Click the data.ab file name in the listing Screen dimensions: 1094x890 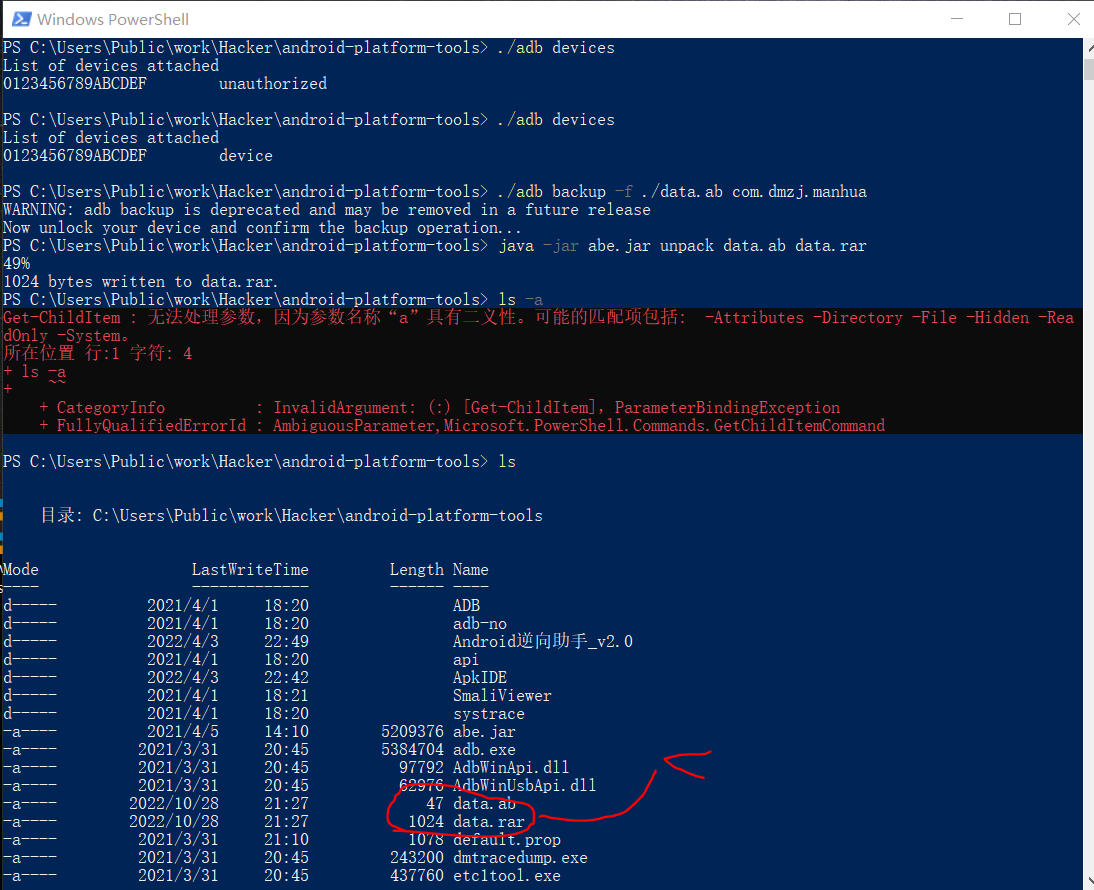484,804
